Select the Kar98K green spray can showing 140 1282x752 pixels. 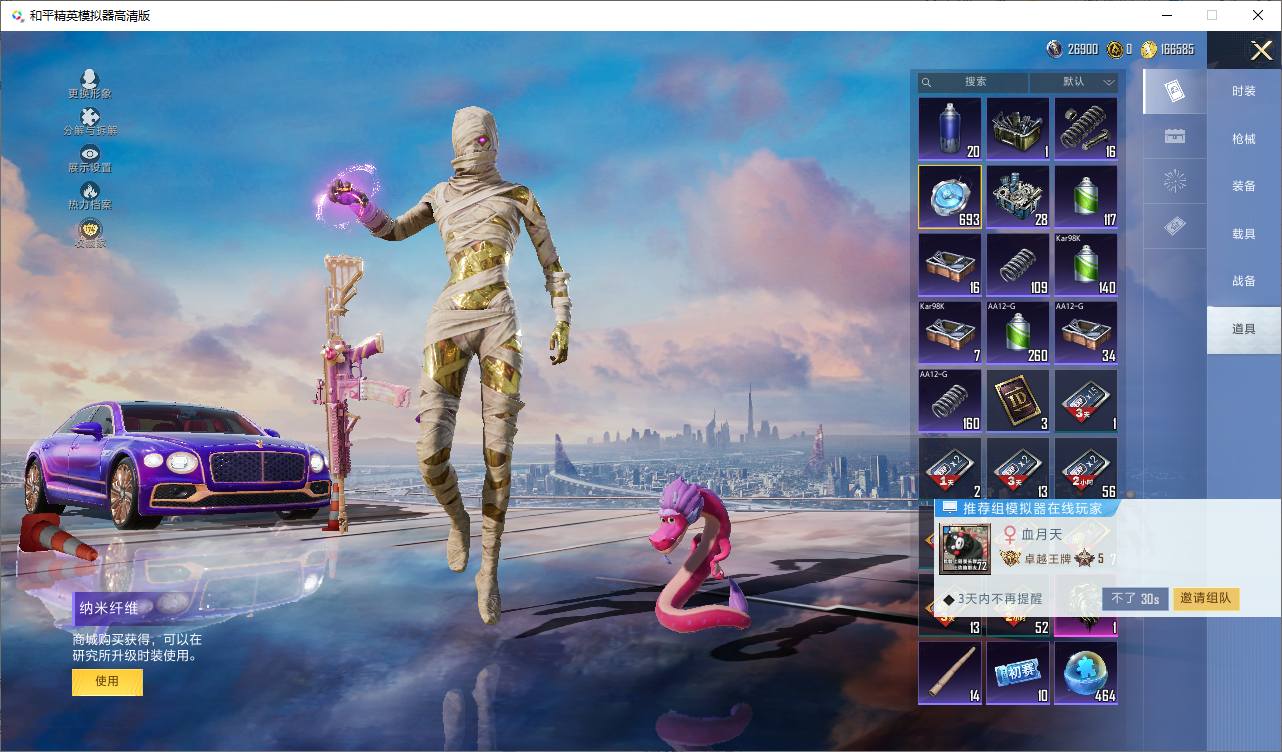pyautogui.click(x=1086, y=265)
